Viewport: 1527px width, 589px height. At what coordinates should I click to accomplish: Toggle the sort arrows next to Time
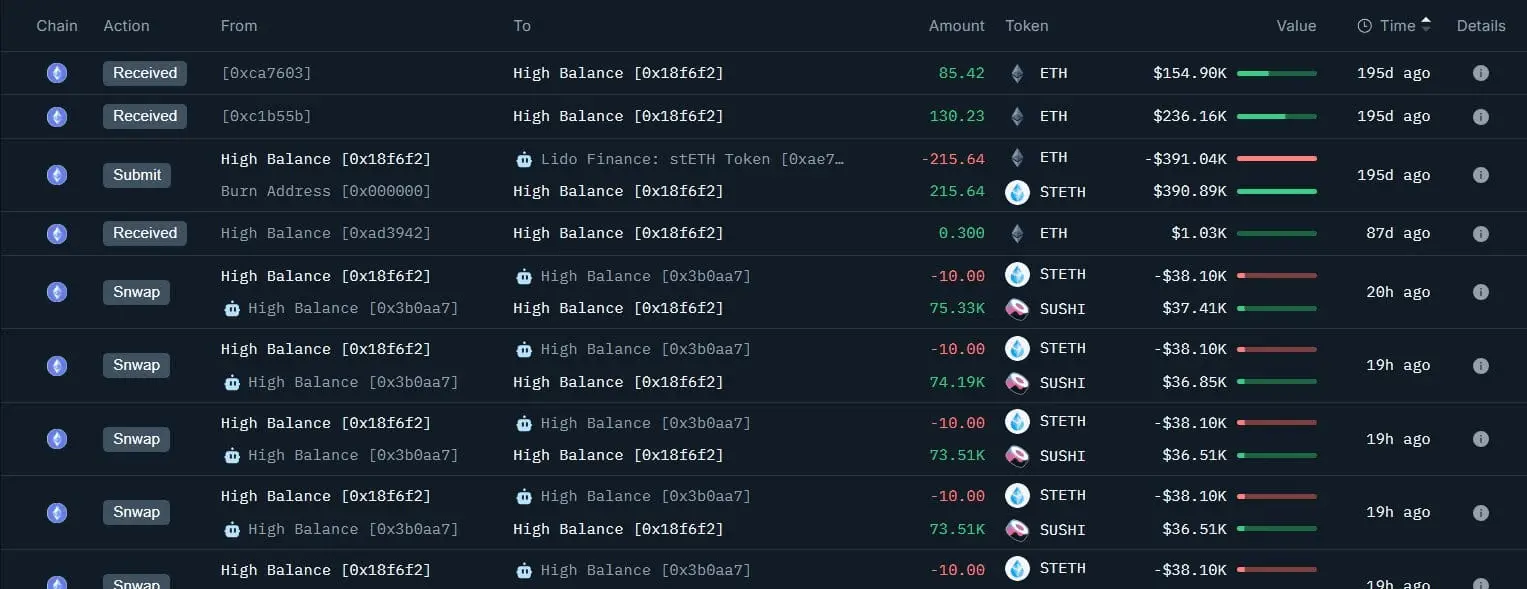point(1426,25)
